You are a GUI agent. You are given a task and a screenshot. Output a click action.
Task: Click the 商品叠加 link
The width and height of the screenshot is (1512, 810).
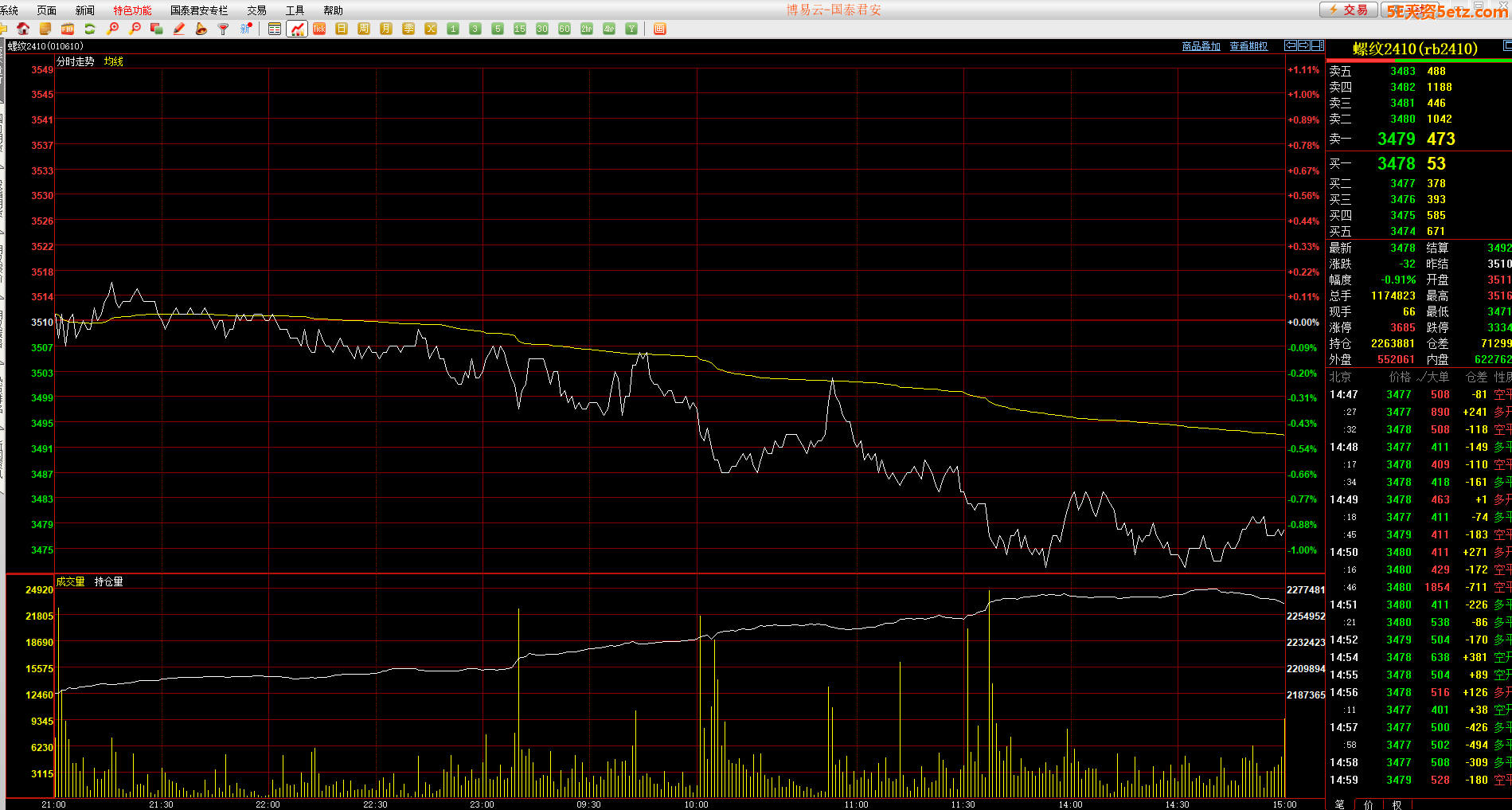click(1201, 46)
